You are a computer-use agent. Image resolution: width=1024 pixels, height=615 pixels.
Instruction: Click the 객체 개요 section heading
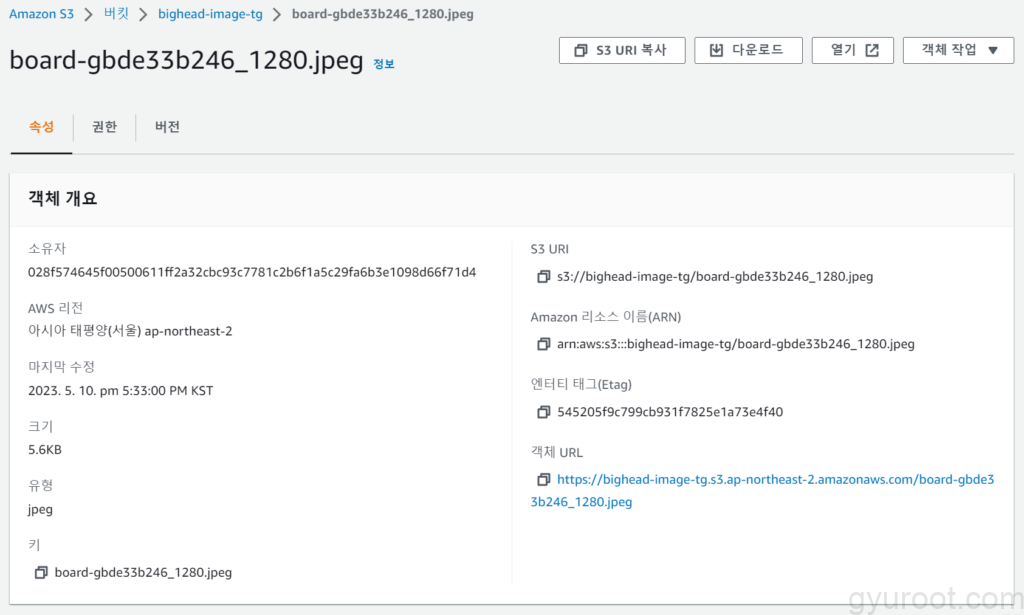coord(63,198)
